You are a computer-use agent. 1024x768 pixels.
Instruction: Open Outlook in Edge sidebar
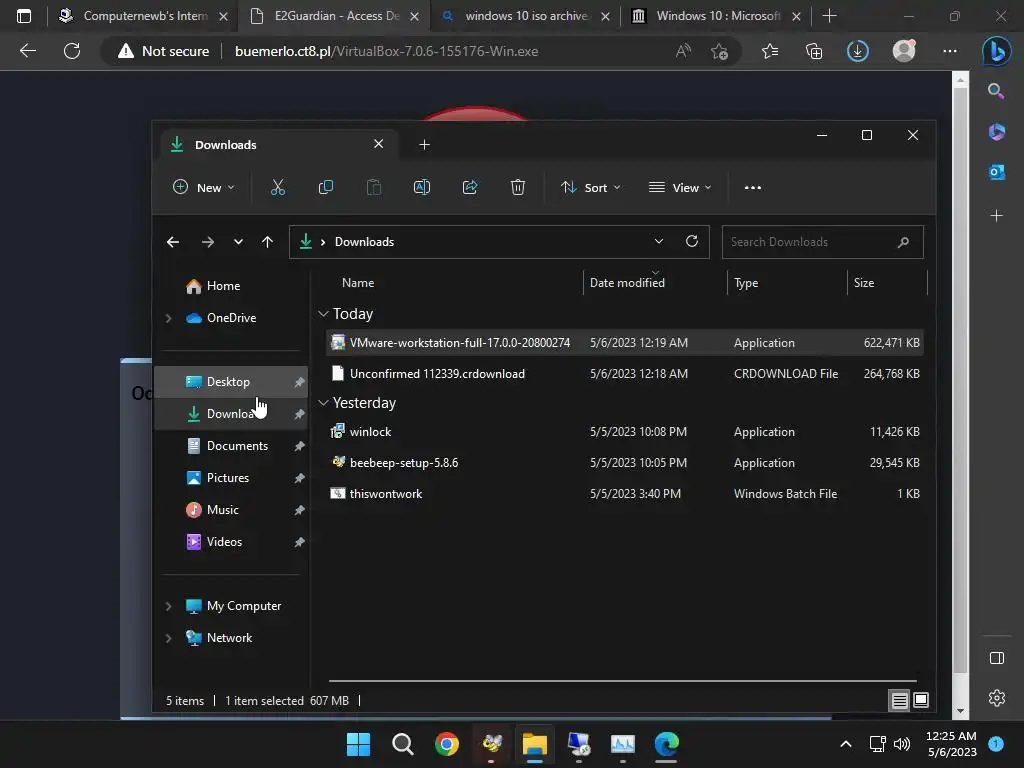coord(997,172)
